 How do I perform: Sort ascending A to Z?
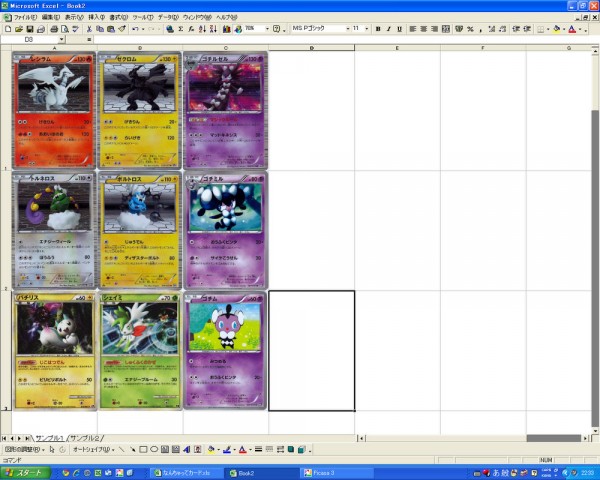click(202, 29)
